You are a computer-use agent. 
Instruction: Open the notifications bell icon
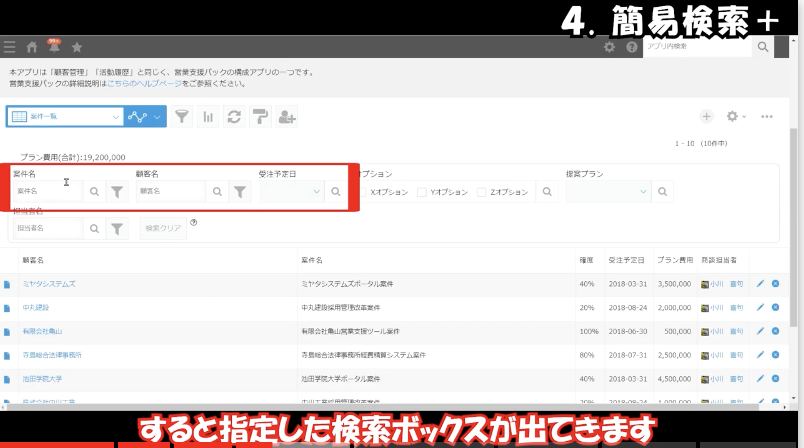coord(54,46)
